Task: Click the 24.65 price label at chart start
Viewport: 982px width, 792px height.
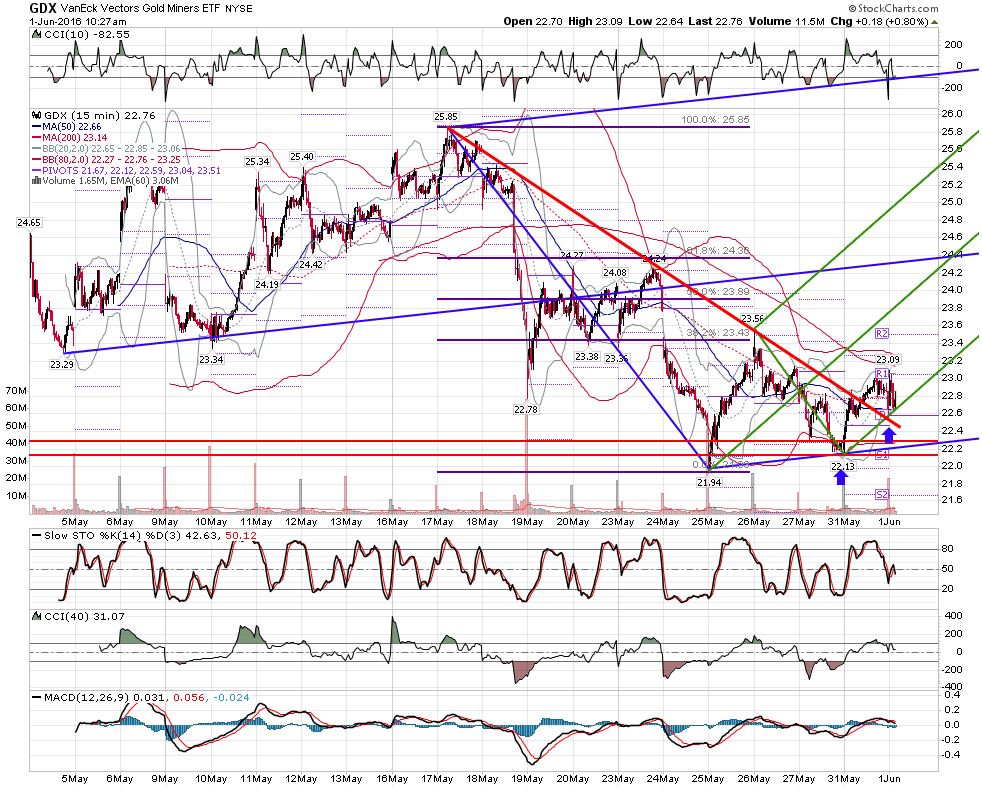Action: coord(29,222)
